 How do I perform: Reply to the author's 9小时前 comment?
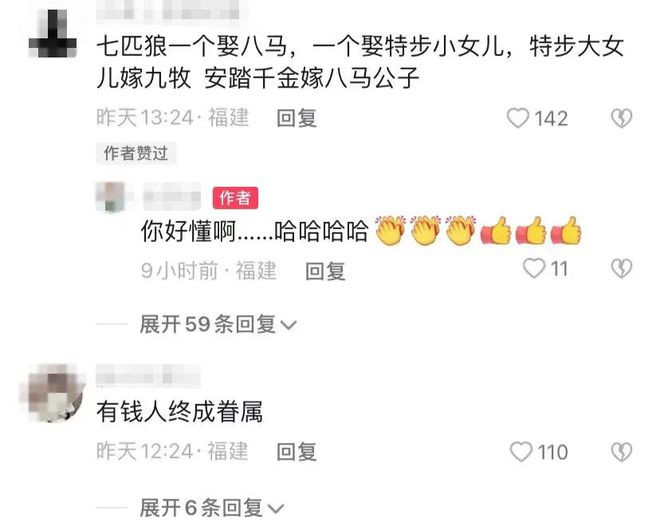point(325,271)
